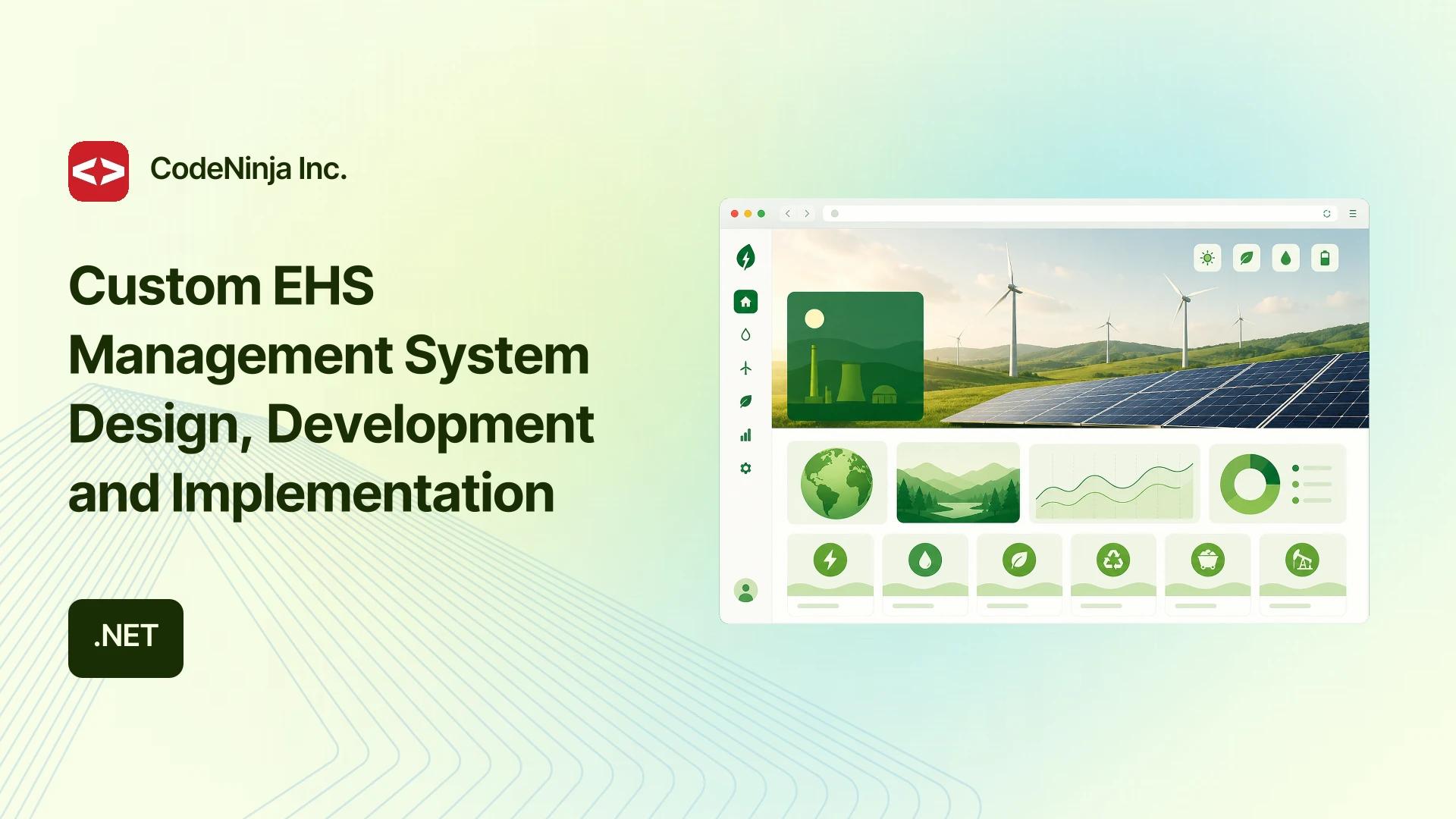Viewport: 1456px width, 819px height.
Task: Click the battery icon on hero banner
Action: point(1325,258)
